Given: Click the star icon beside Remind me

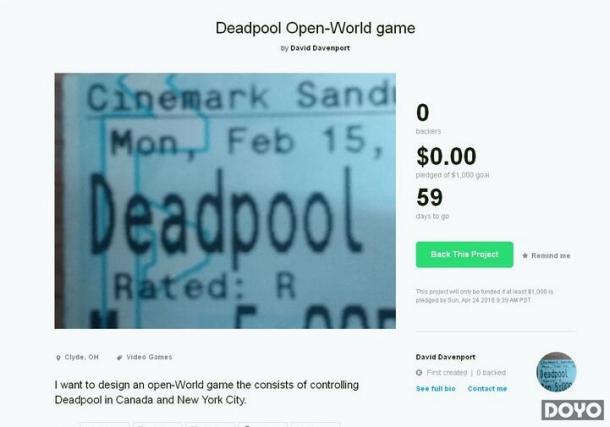Looking at the screenshot, I should (x=525, y=256).
